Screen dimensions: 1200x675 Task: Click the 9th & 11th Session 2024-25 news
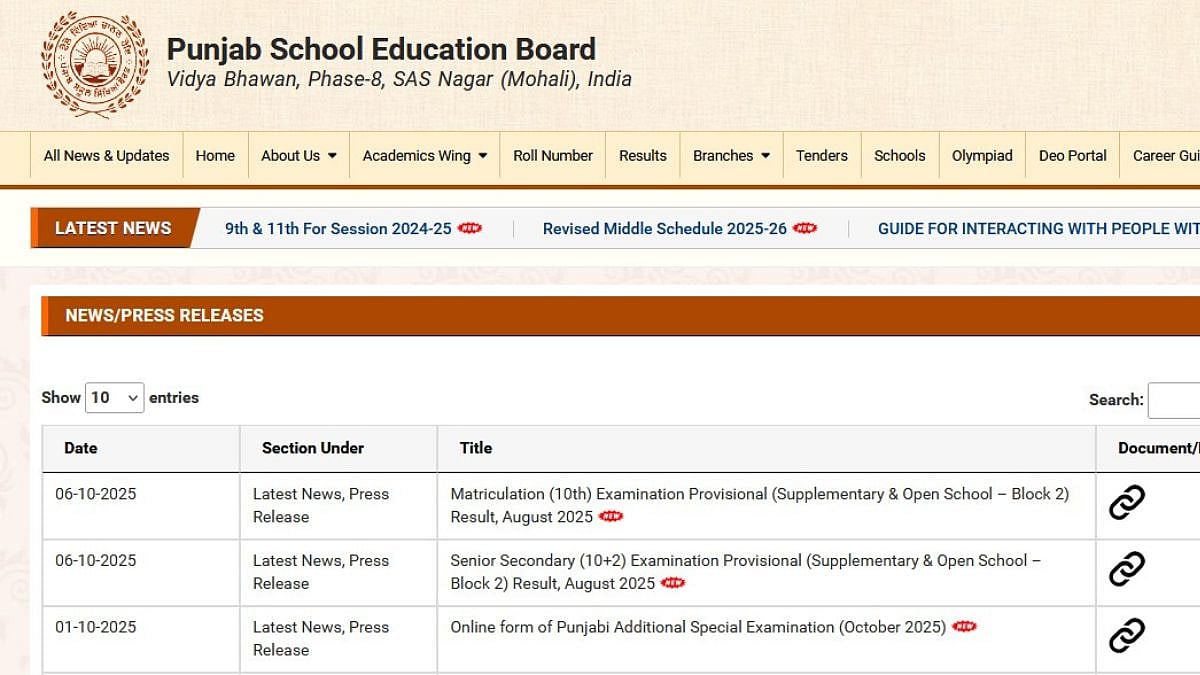338,229
